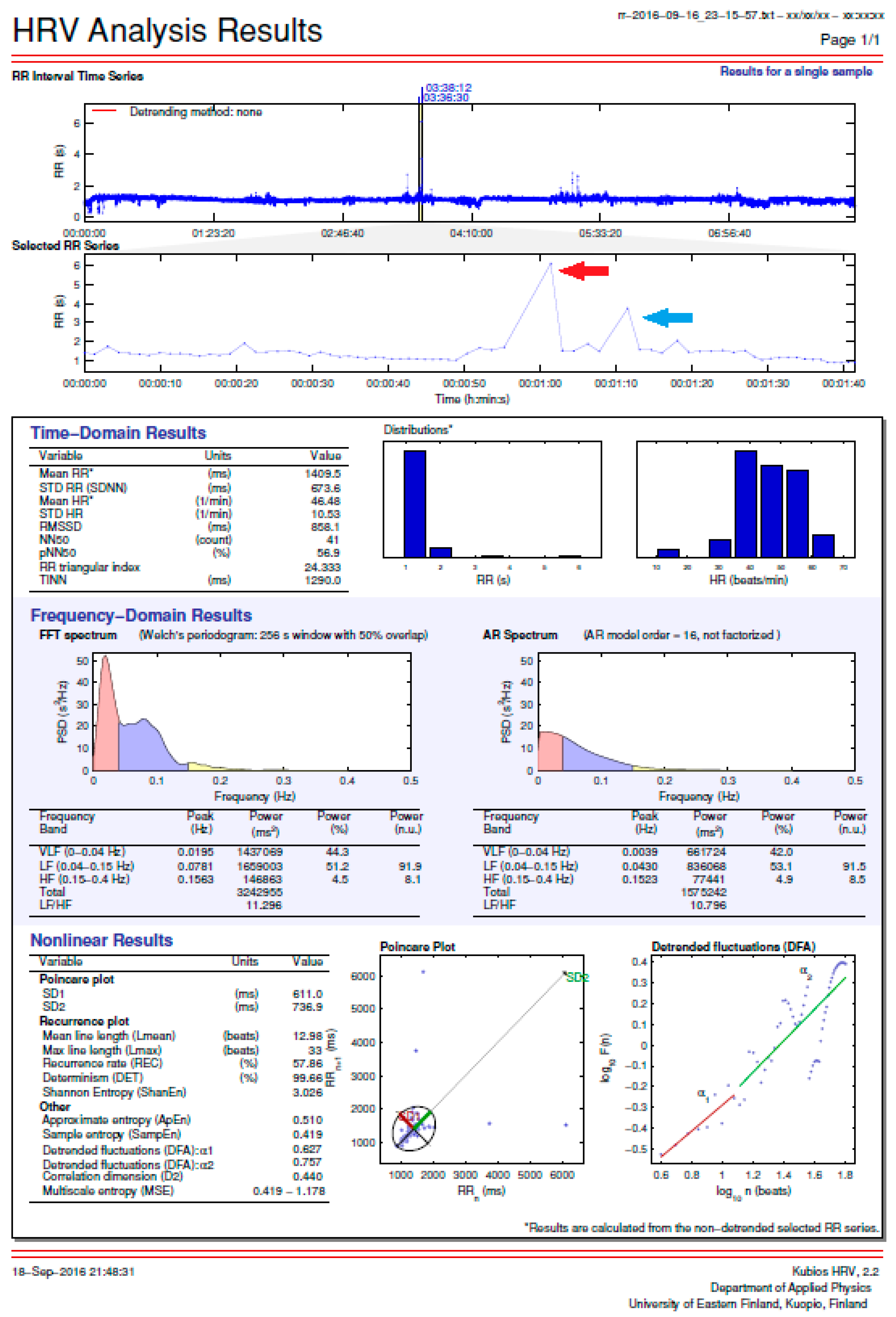
Task: Click the 03:38:12 selection marker label
Action: [x=448, y=87]
